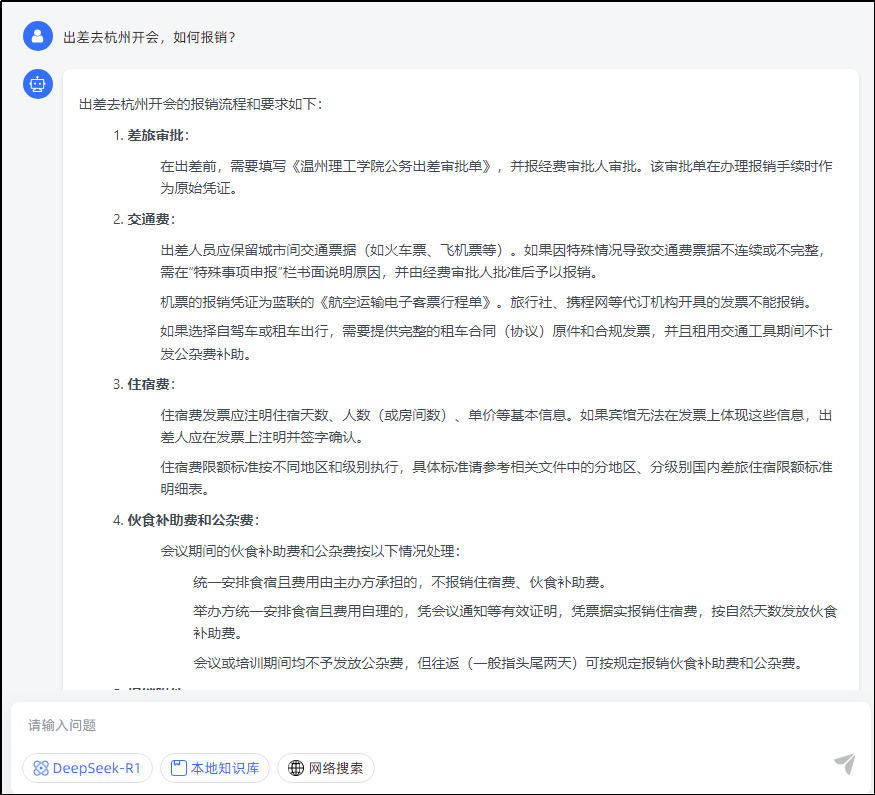Screen dimensions: 875x795
Task: Click the heading 伙食补助费和公杂费
Action: 191,521
